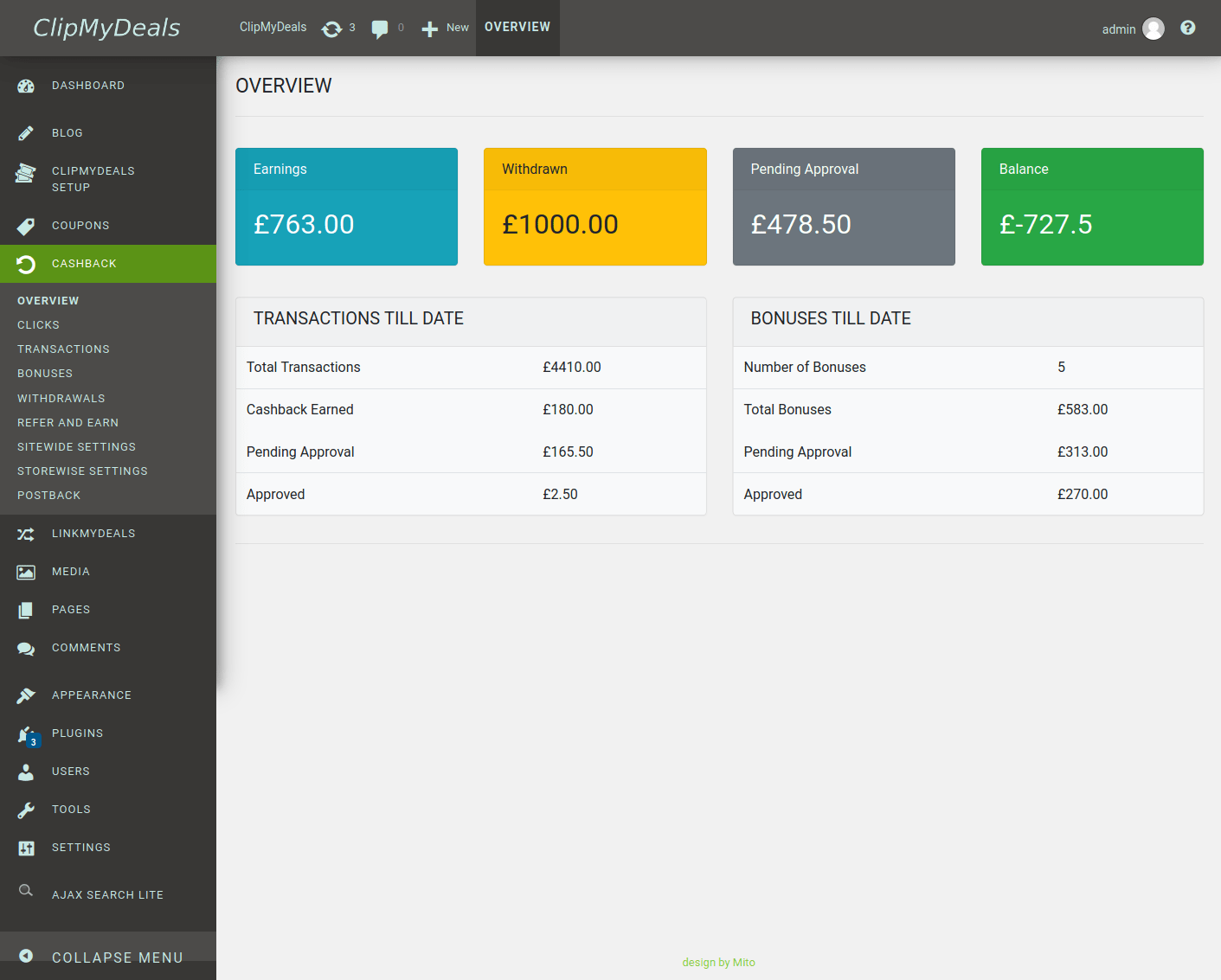Click the Balance £-727.5 card
The width and height of the screenshot is (1221, 980).
(x=1092, y=207)
